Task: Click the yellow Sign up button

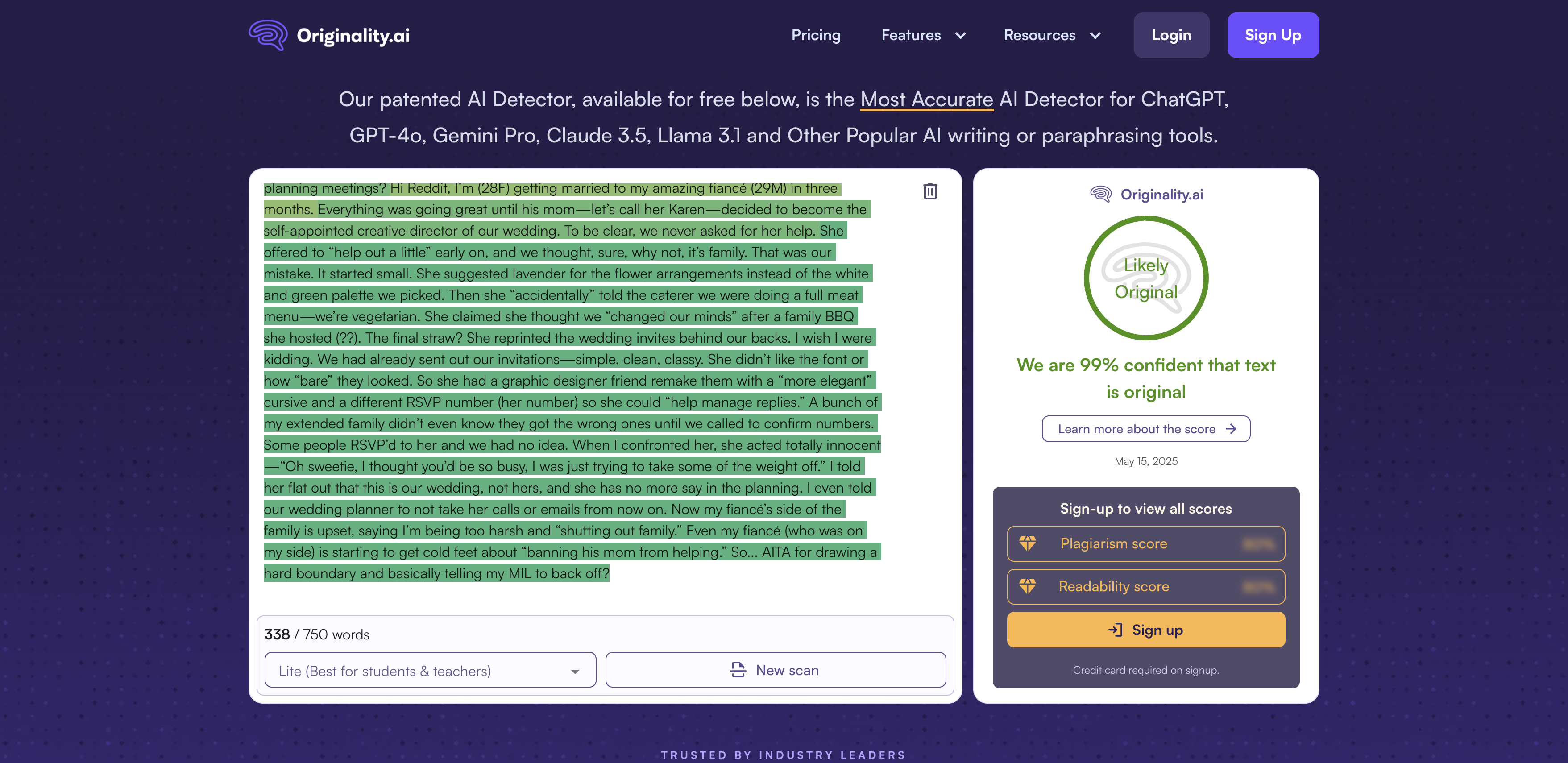Action: (x=1145, y=630)
